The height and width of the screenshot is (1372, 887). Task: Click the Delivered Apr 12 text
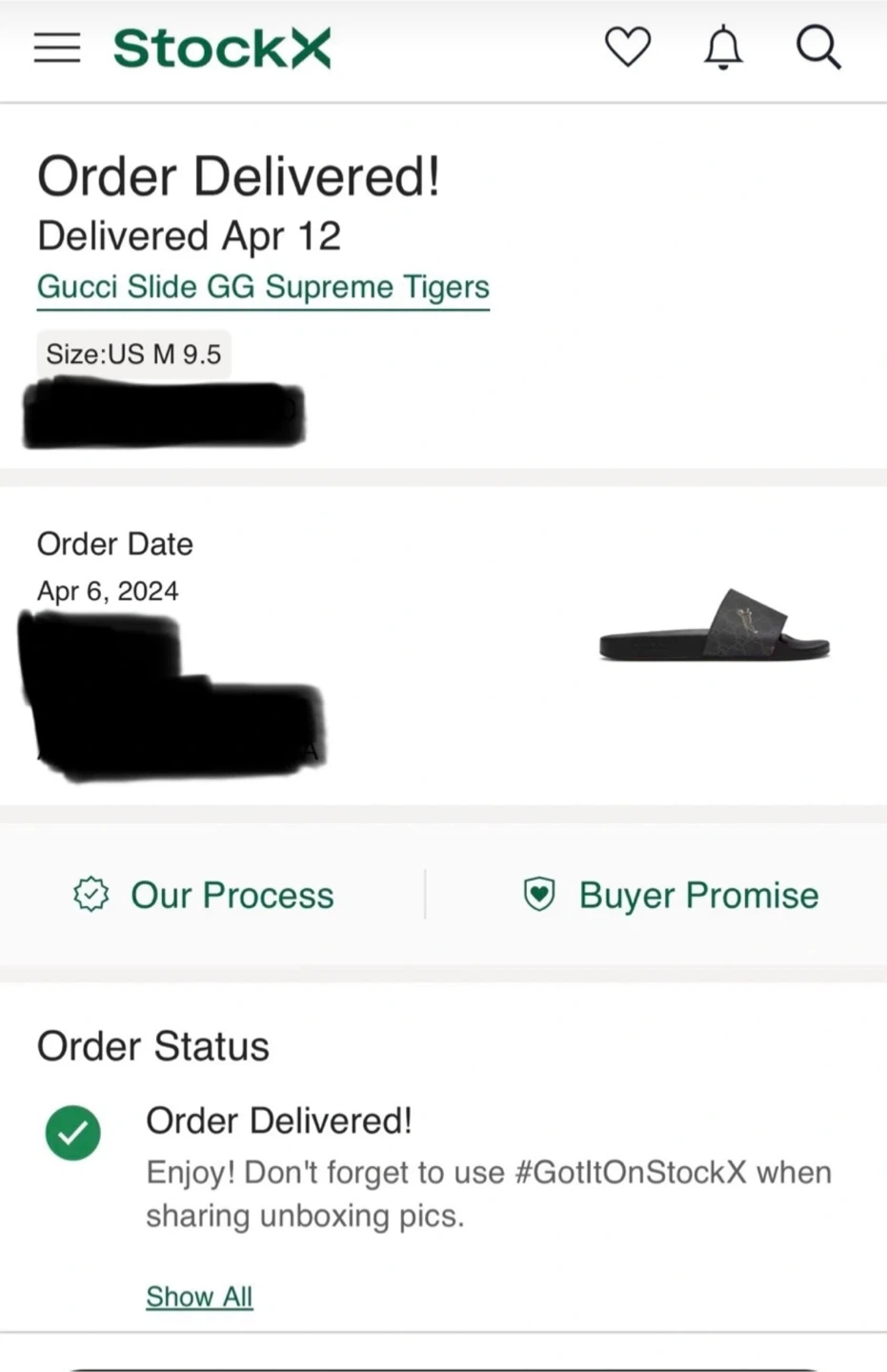189,236
